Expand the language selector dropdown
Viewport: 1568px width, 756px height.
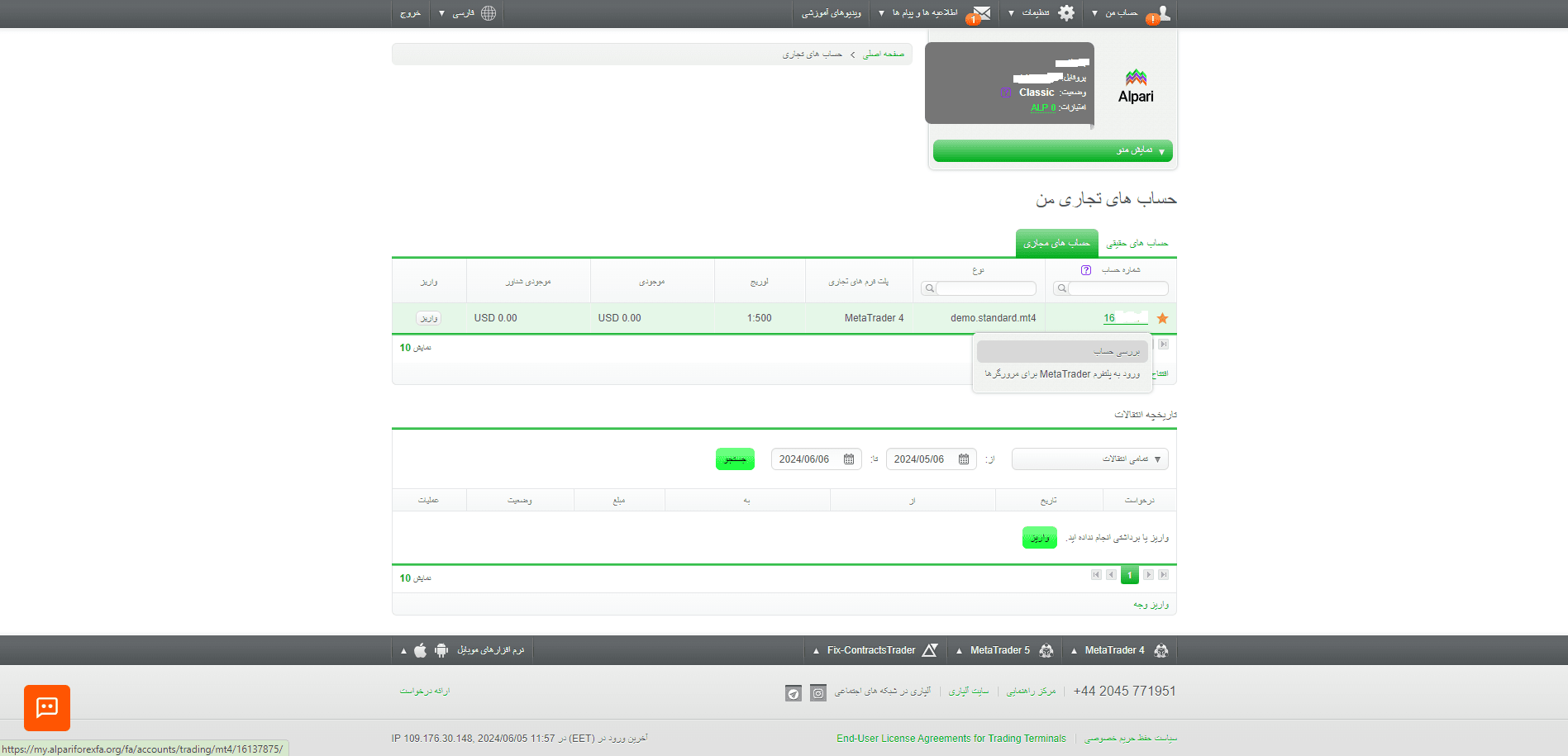tap(442, 13)
